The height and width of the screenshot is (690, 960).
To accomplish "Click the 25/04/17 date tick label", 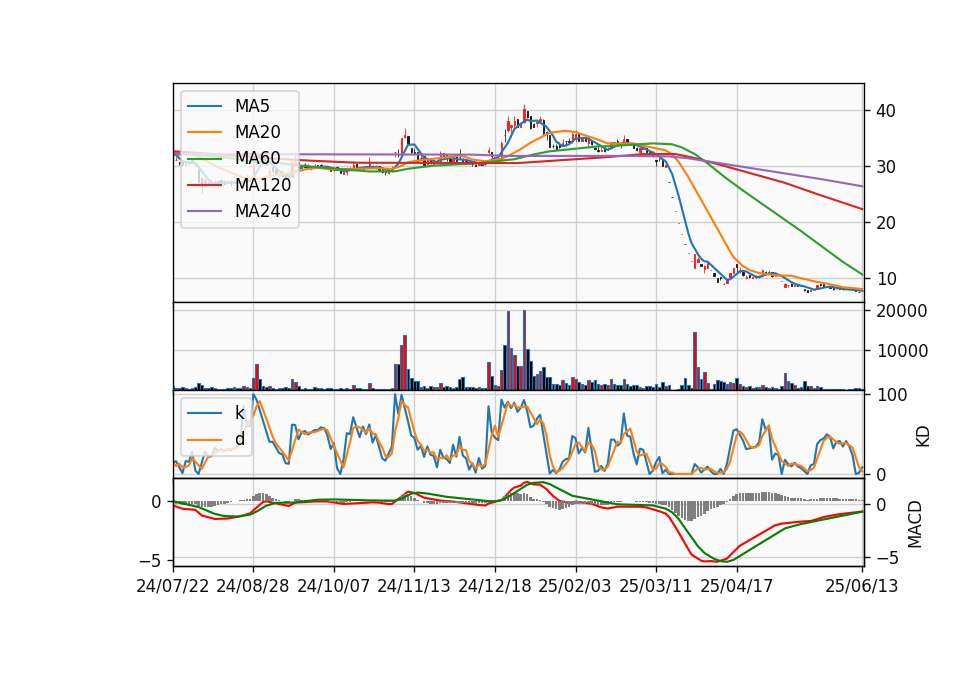I will (x=737, y=586).
